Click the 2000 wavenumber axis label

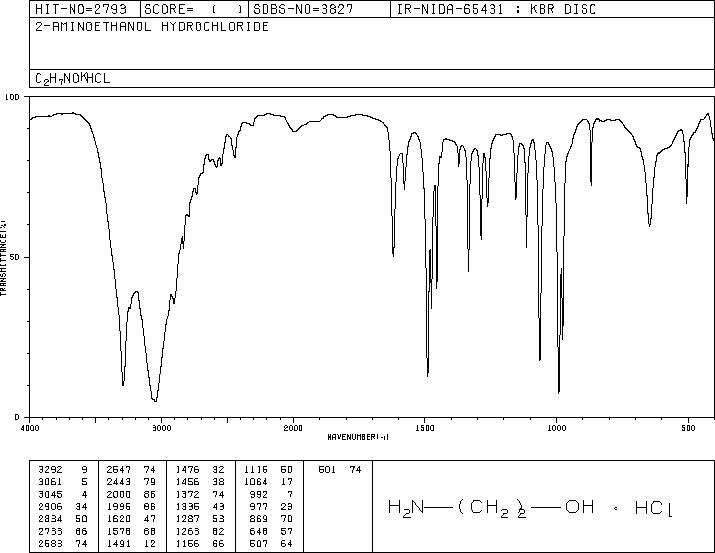coord(293,428)
